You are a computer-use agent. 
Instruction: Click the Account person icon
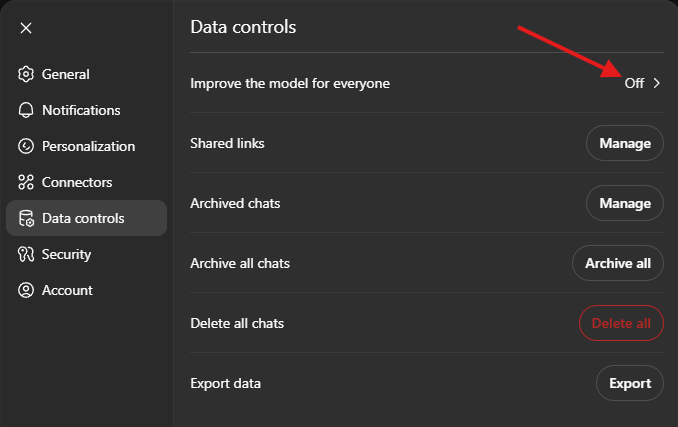(26, 290)
